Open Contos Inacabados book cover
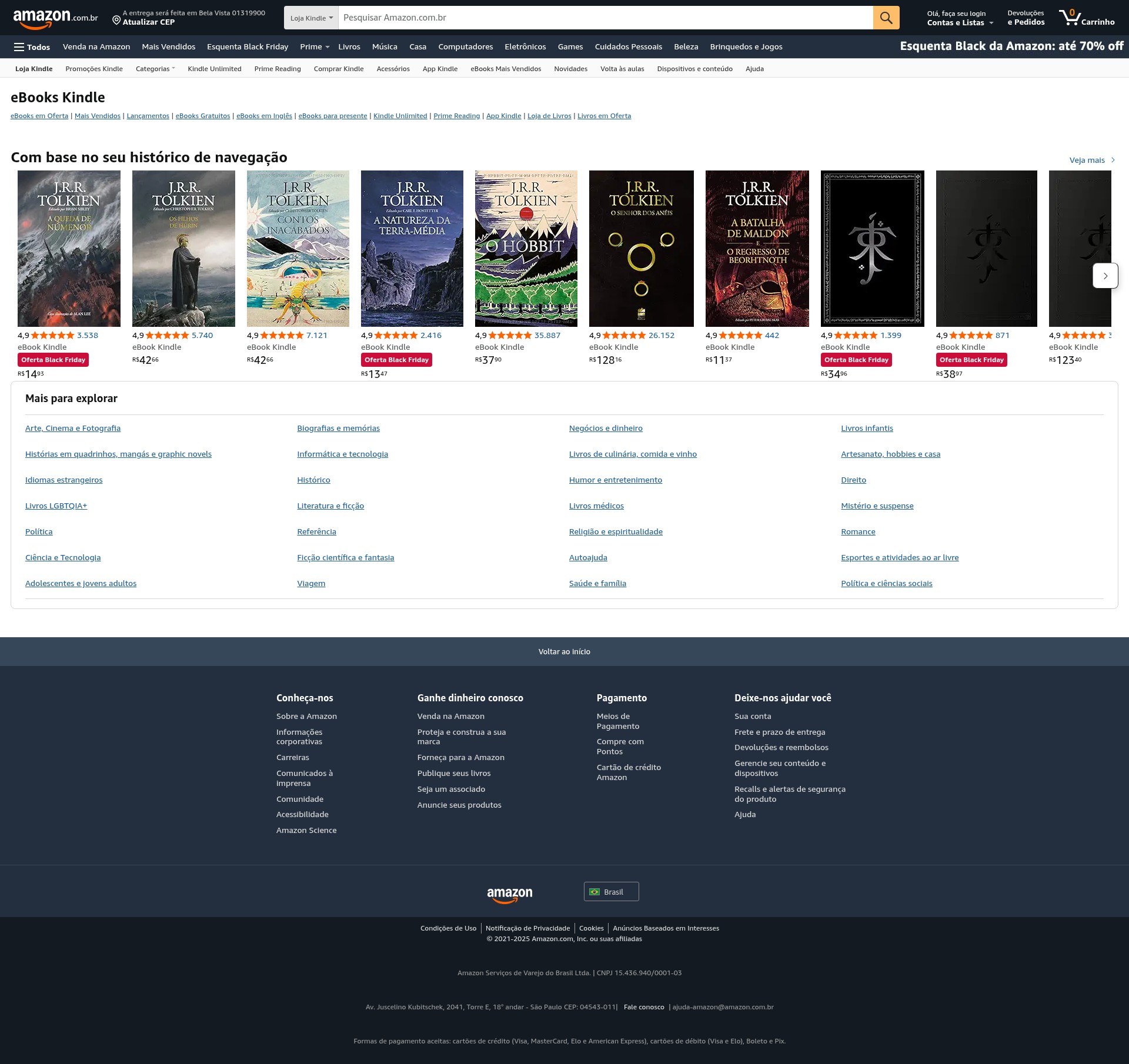This screenshot has width=1129, height=1064. tap(298, 249)
